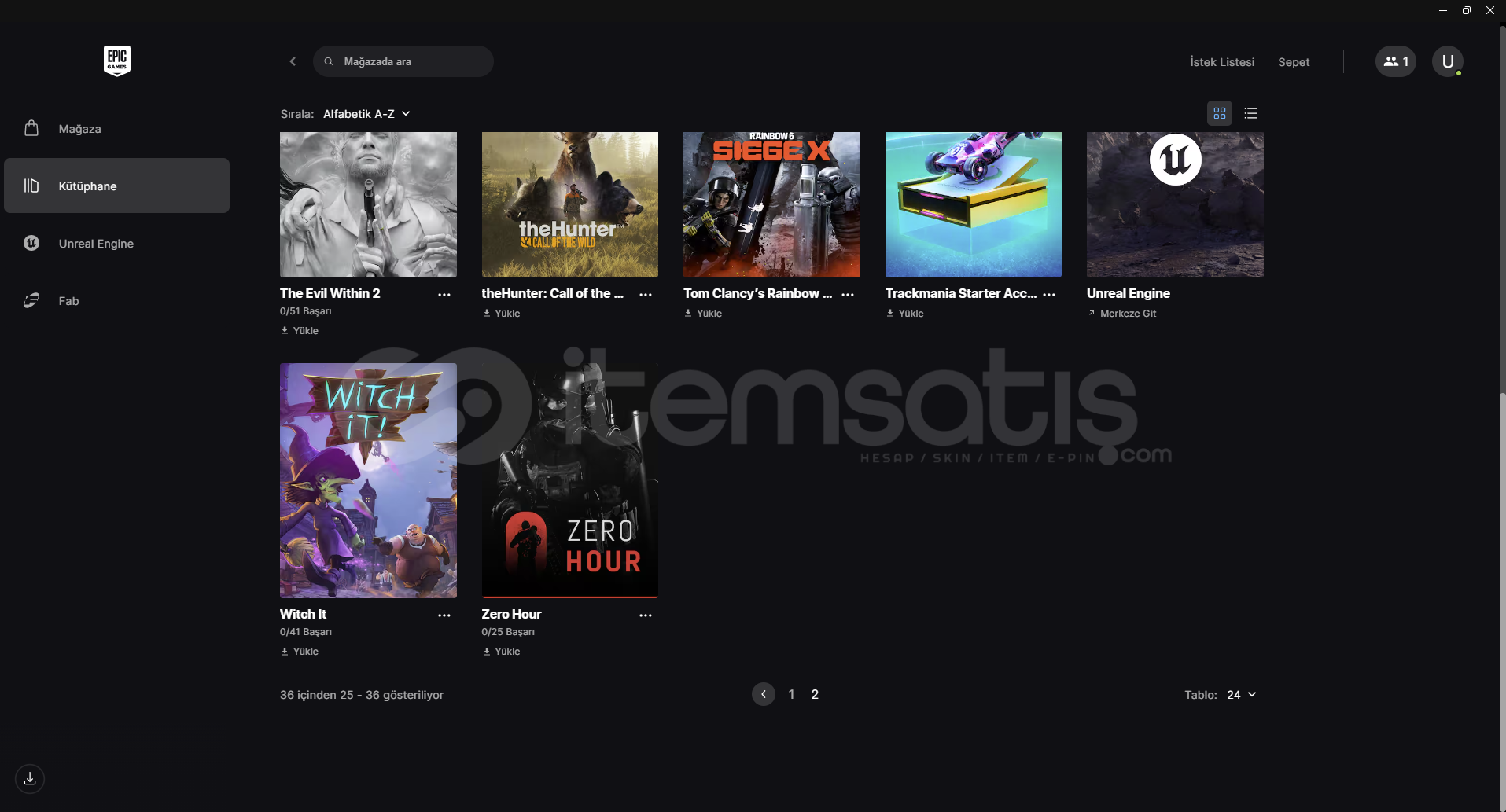This screenshot has height=812, width=1506.
Task: Open the Unreal Engine cover thumbnail
Action: coord(1175,204)
